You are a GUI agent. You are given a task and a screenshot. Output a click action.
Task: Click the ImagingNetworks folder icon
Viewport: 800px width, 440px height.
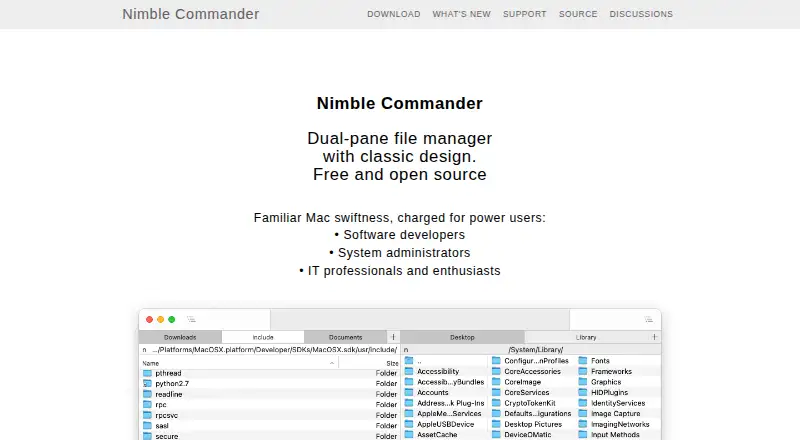coord(583,424)
